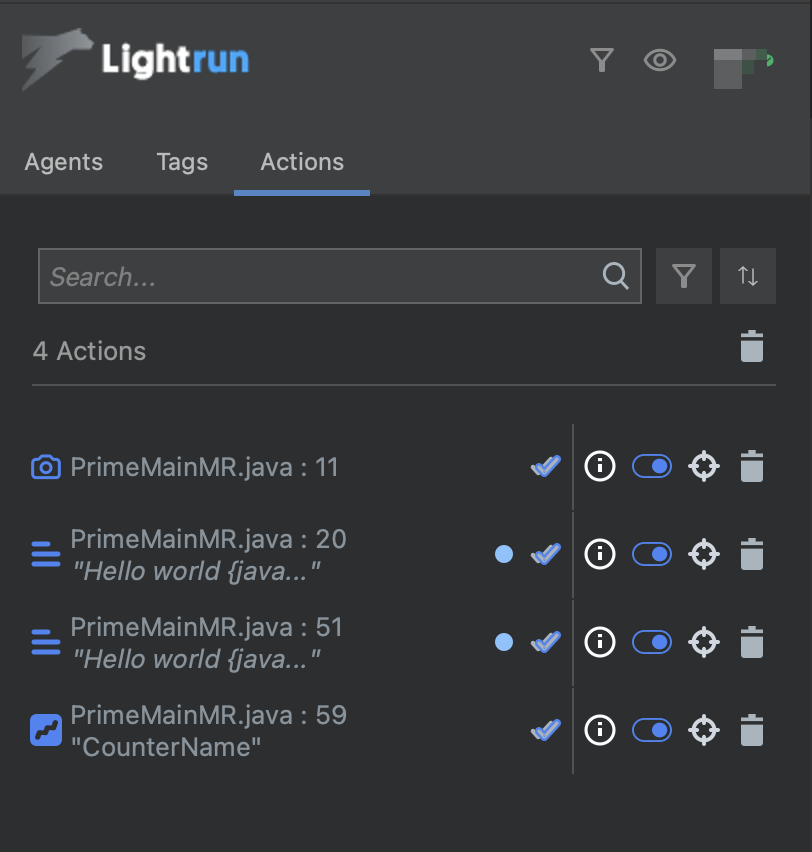Open the sort order options button

[x=748, y=276]
